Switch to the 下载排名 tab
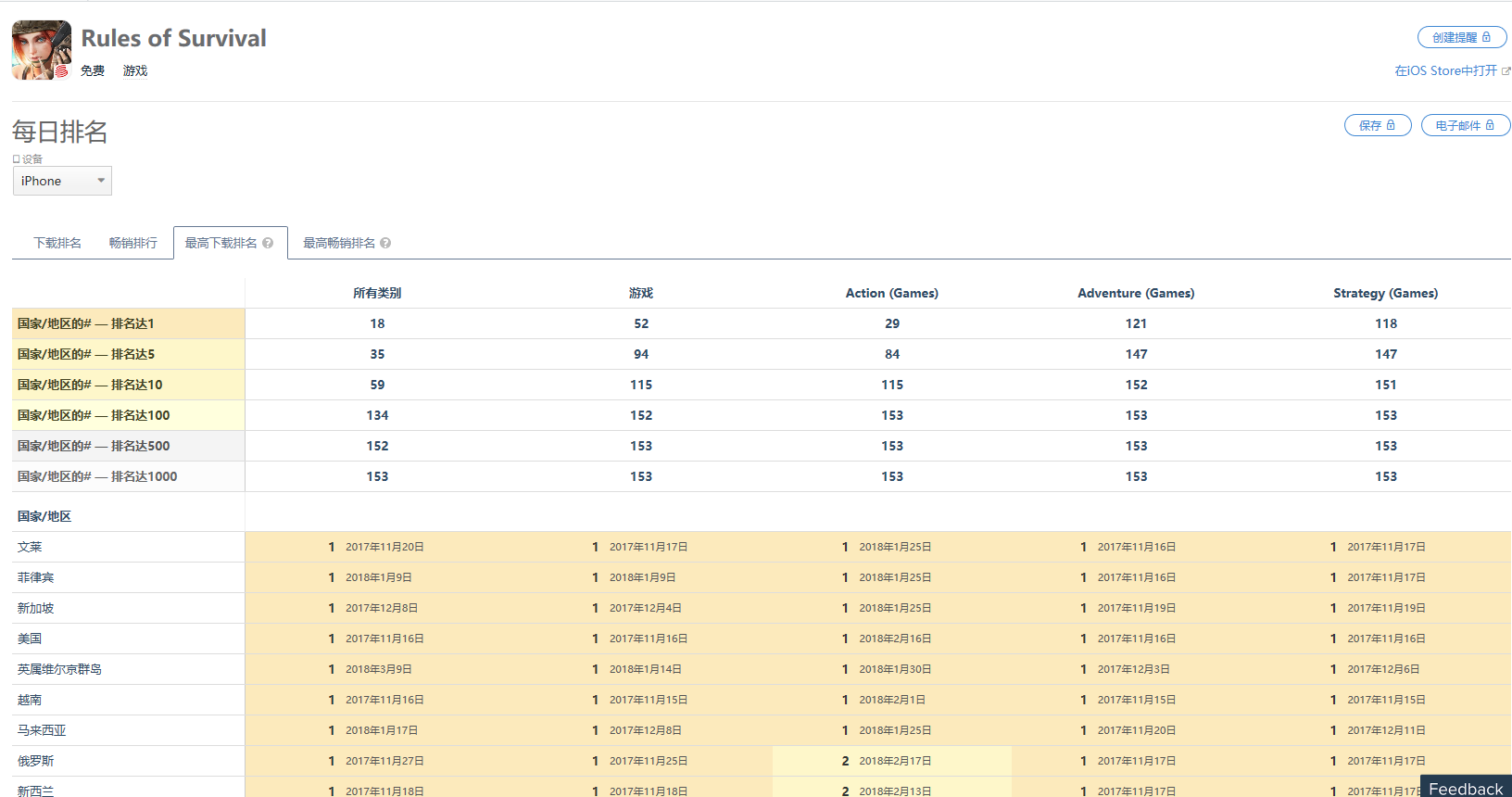Image resolution: width=1512 pixels, height=797 pixels. pyautogui.click(x=57, y=243)
